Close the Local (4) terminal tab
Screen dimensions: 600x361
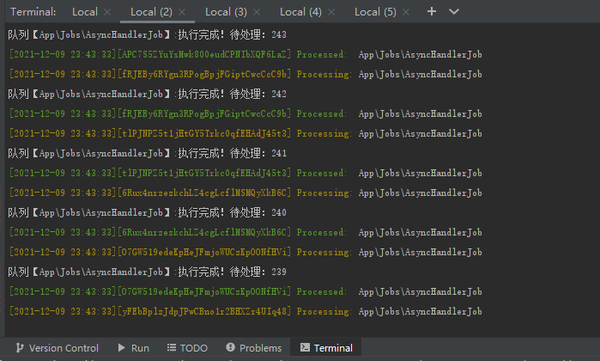tap(331, 12)
